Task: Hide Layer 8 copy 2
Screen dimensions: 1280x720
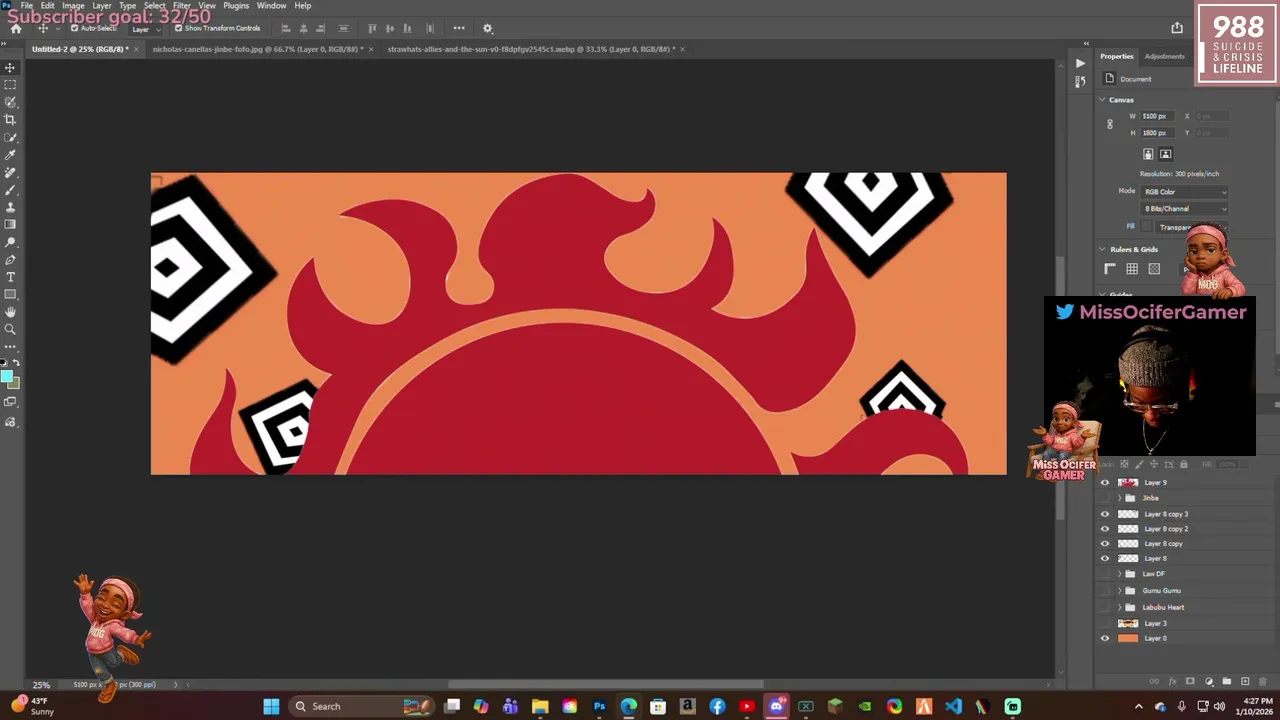Action: click(x=1105, y=529)
